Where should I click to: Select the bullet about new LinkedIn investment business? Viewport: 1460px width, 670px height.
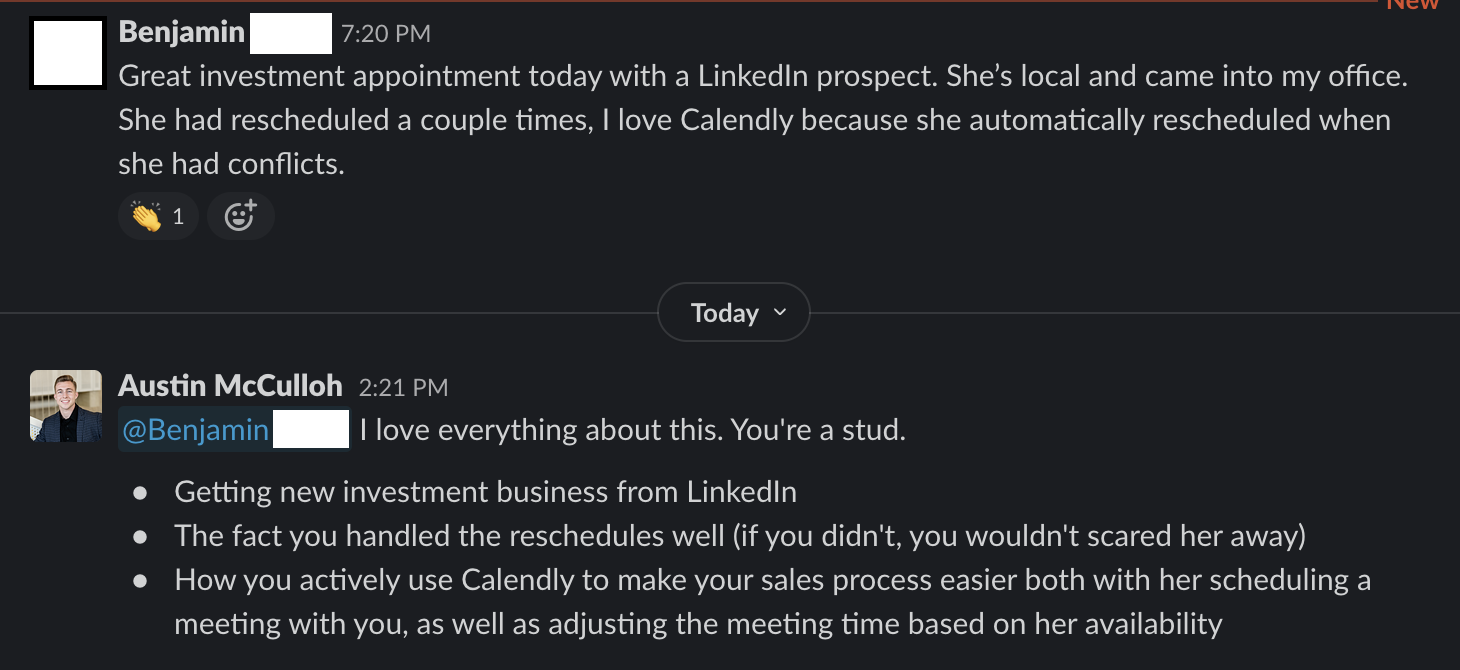485,492
